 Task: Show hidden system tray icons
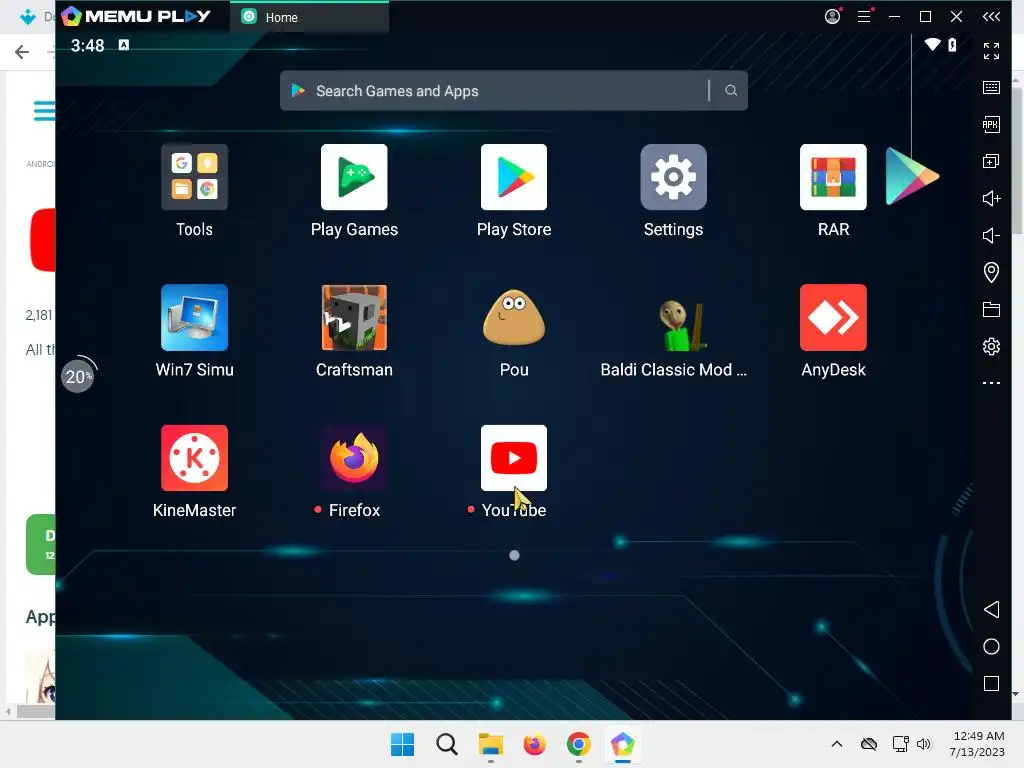click(x=837, y=744)
